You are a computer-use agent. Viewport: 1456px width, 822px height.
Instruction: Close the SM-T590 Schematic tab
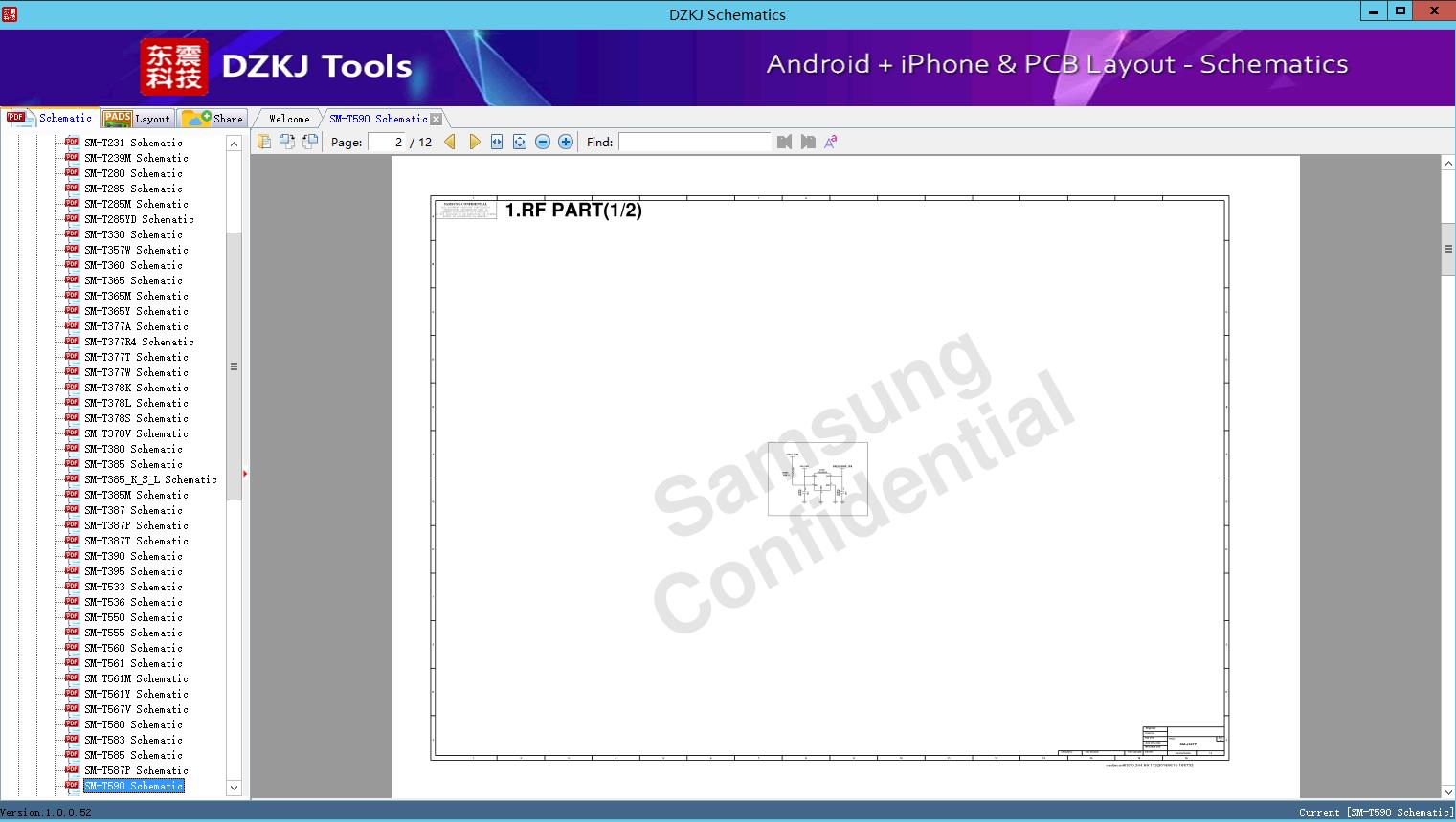coord(437,119)
